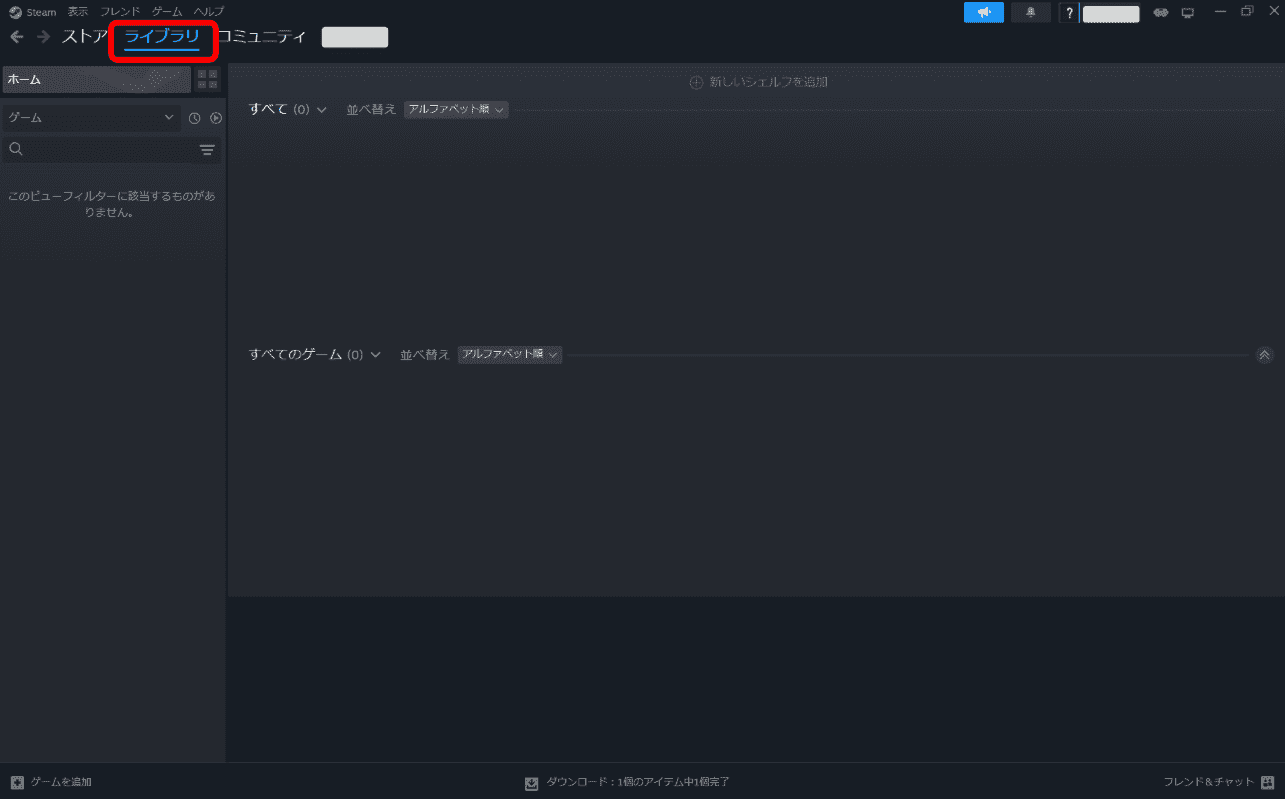The width and height of the screenshot is (1285, 799).
Task: Go back with the left arrow
Action: click(x=17, y=37)
